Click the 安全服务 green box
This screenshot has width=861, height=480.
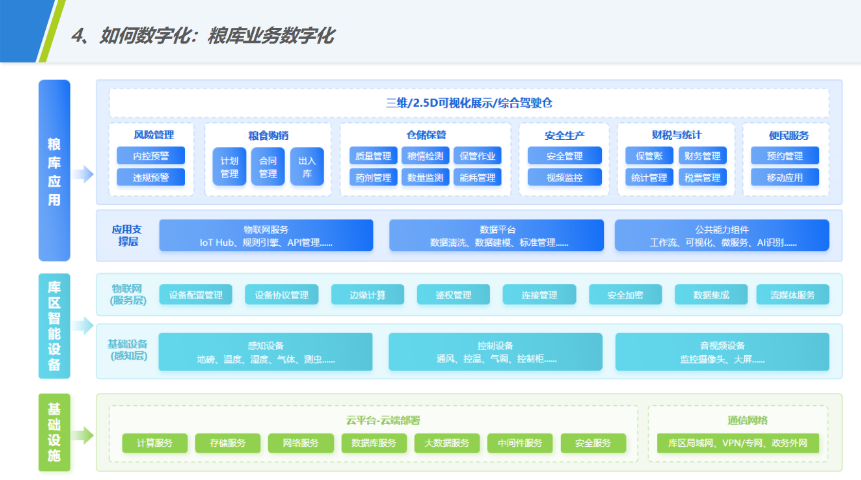tap(593, 443)
